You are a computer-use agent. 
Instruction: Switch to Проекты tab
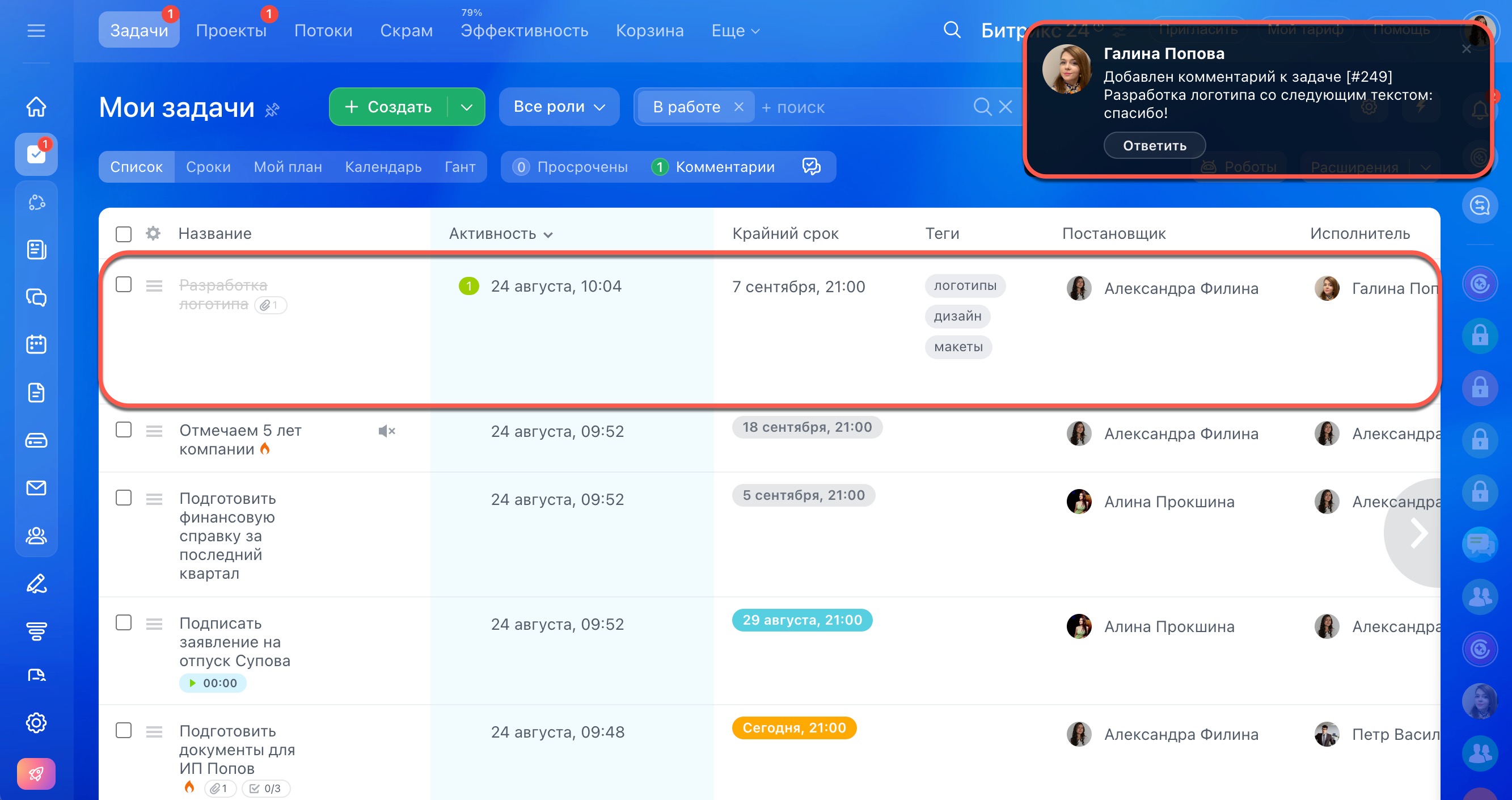click(x=231, y=31)
